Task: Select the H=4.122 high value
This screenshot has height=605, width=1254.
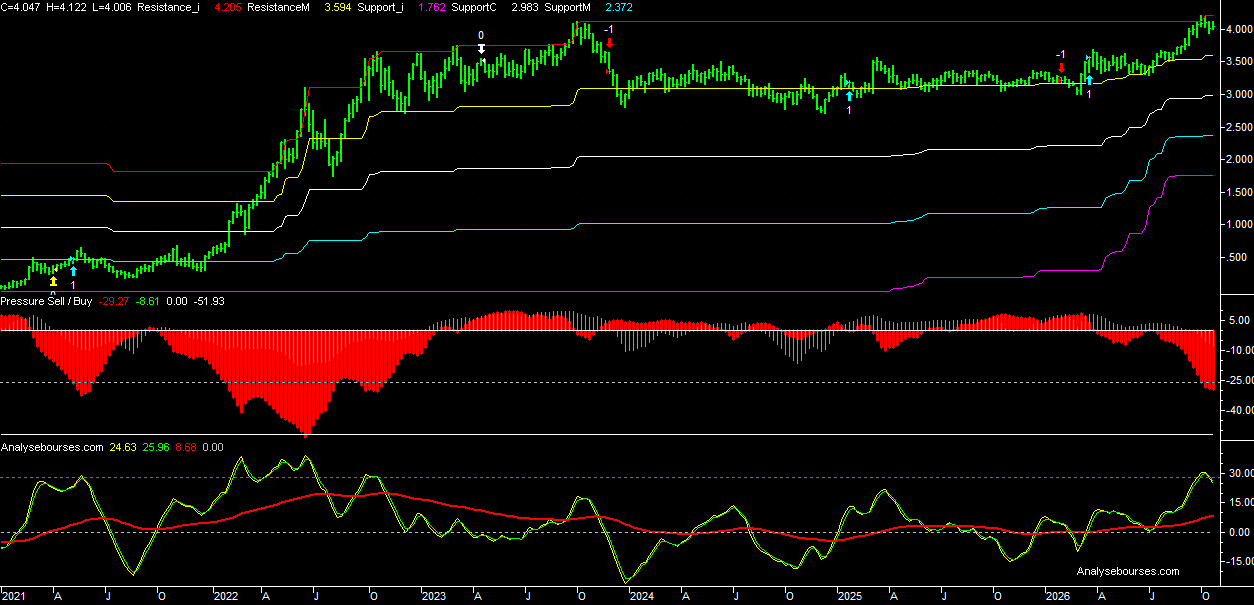Action: pyautogui.click(x=64, y=6)
